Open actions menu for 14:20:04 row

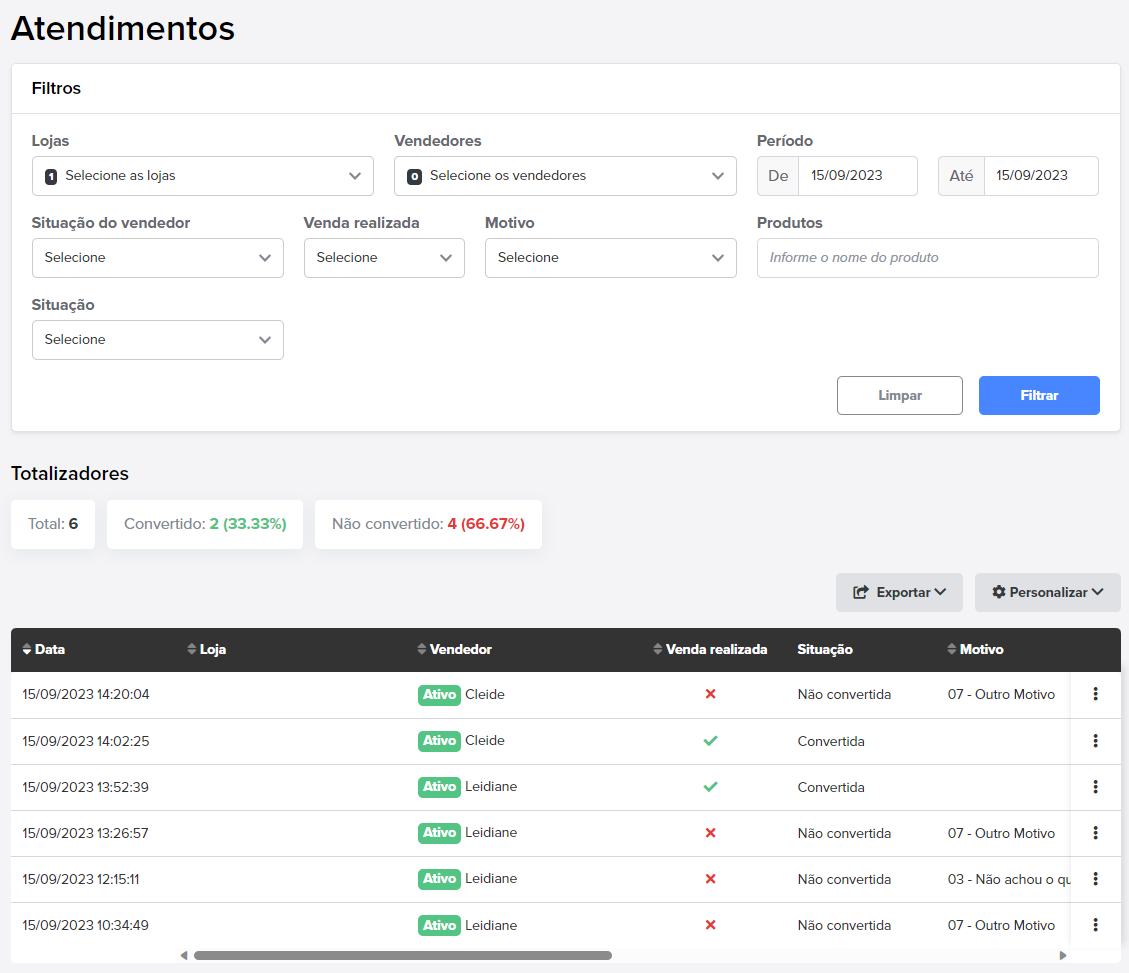click(1095, 694)
